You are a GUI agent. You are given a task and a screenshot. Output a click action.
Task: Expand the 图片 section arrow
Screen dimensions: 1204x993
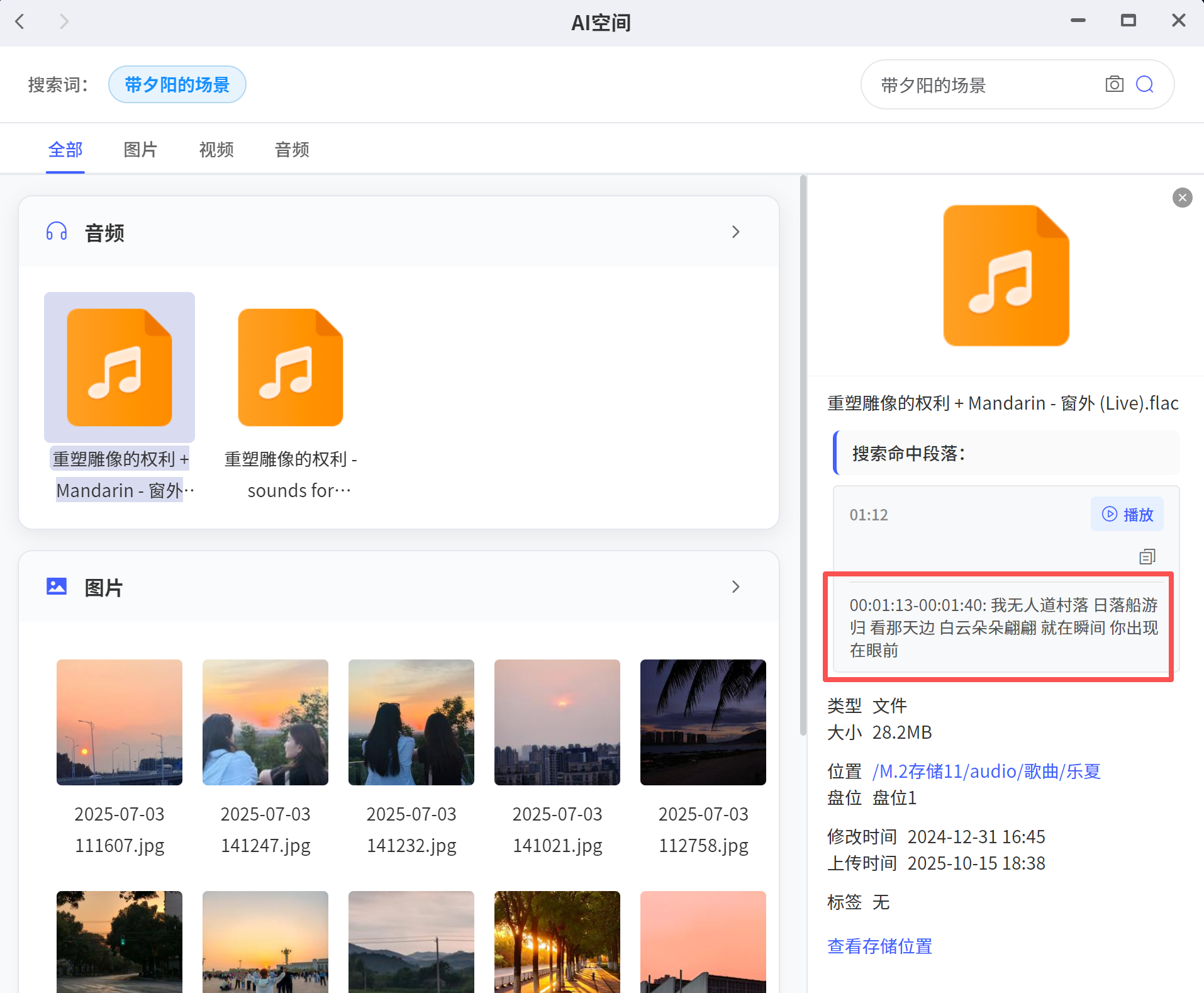(x=735, y=587)
